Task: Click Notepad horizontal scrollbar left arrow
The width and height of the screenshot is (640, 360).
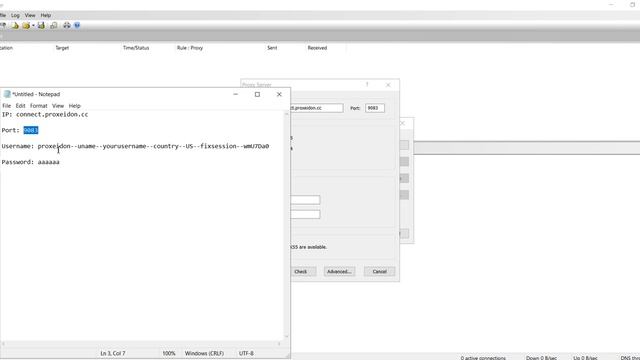Action: (3, 344)
